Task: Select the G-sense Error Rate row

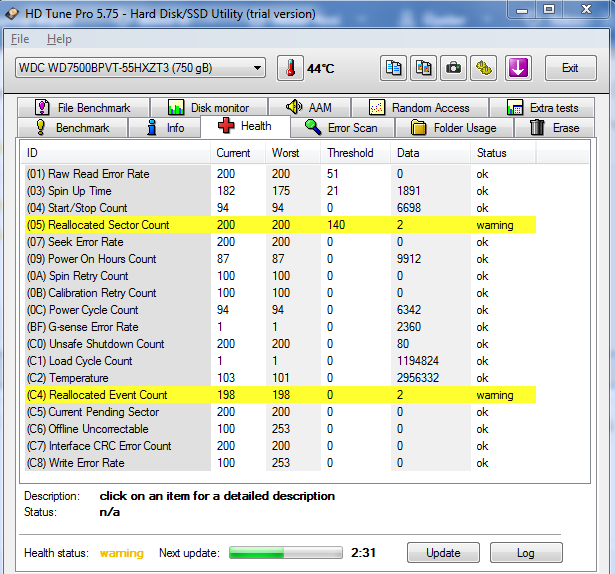Action: point(280,327)
